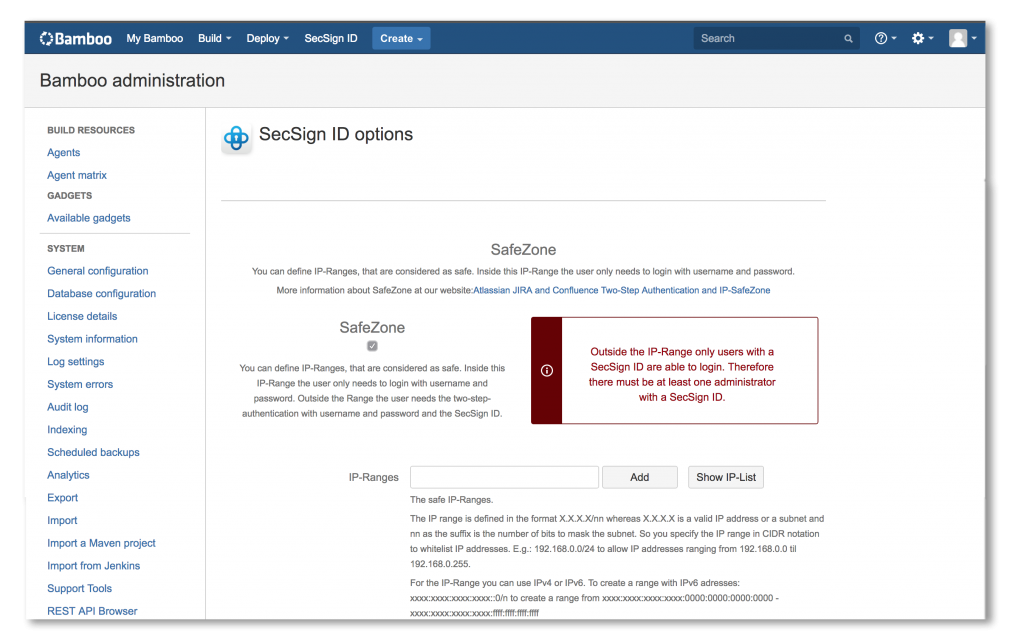Open the SecSign ID navigation item

(x=331, y=37)
